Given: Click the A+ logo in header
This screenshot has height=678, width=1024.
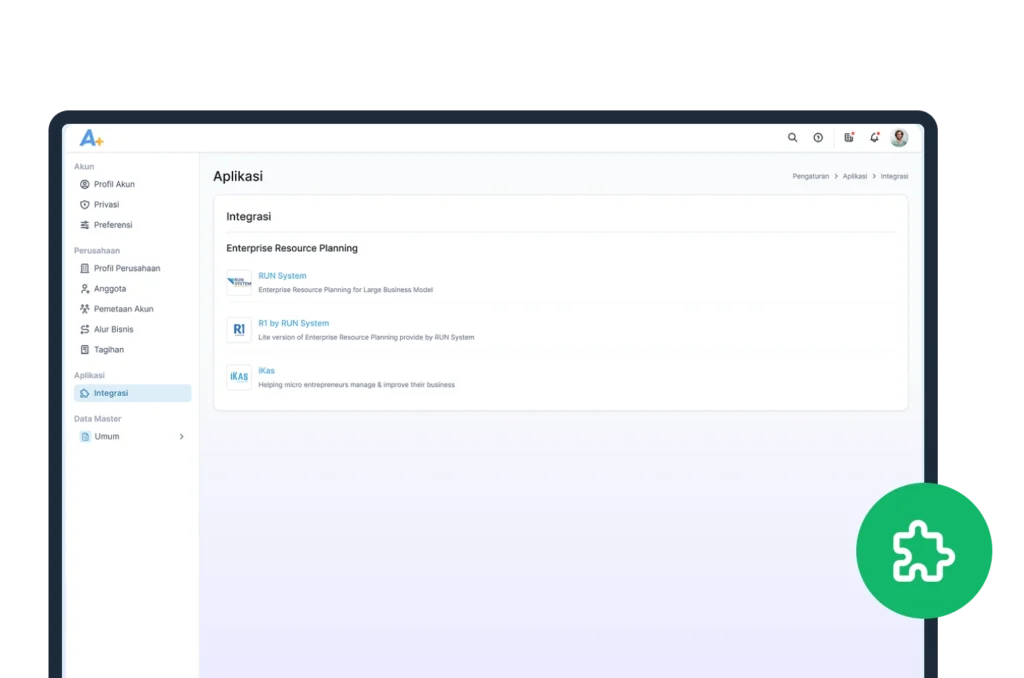Looking at the screenshot, I should point(91,138).
